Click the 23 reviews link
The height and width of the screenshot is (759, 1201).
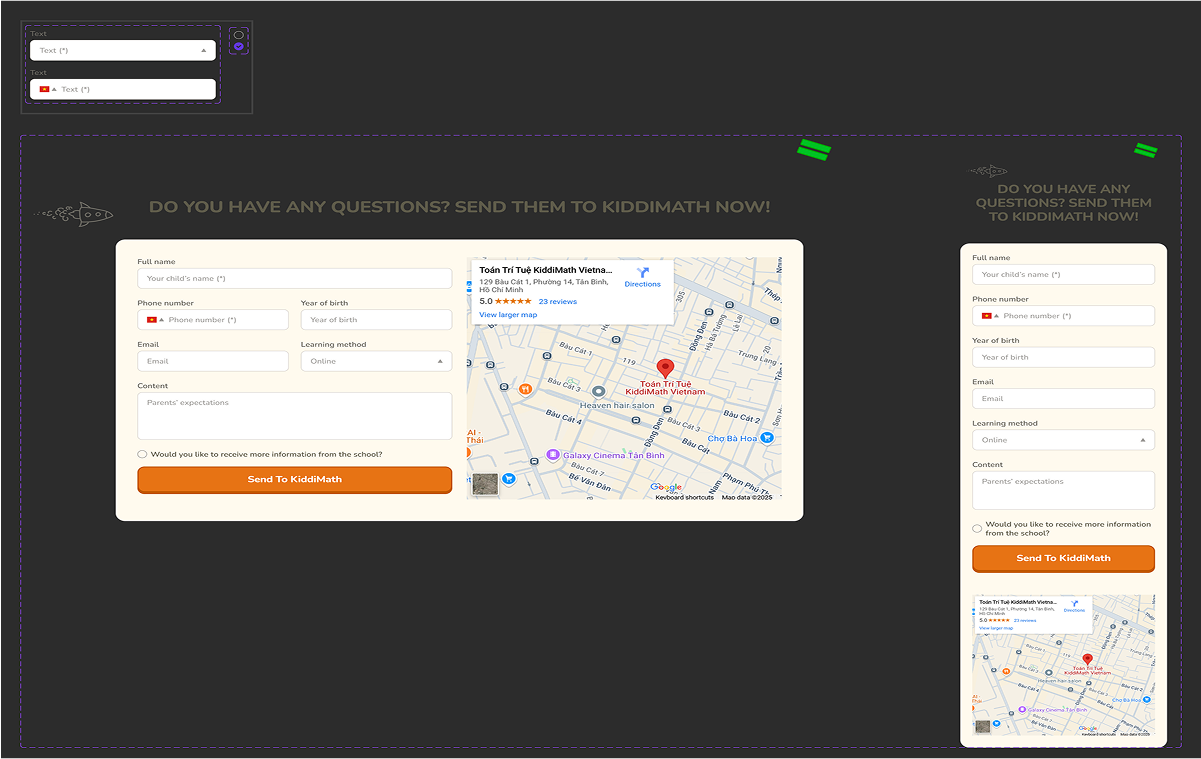(557, 300)
